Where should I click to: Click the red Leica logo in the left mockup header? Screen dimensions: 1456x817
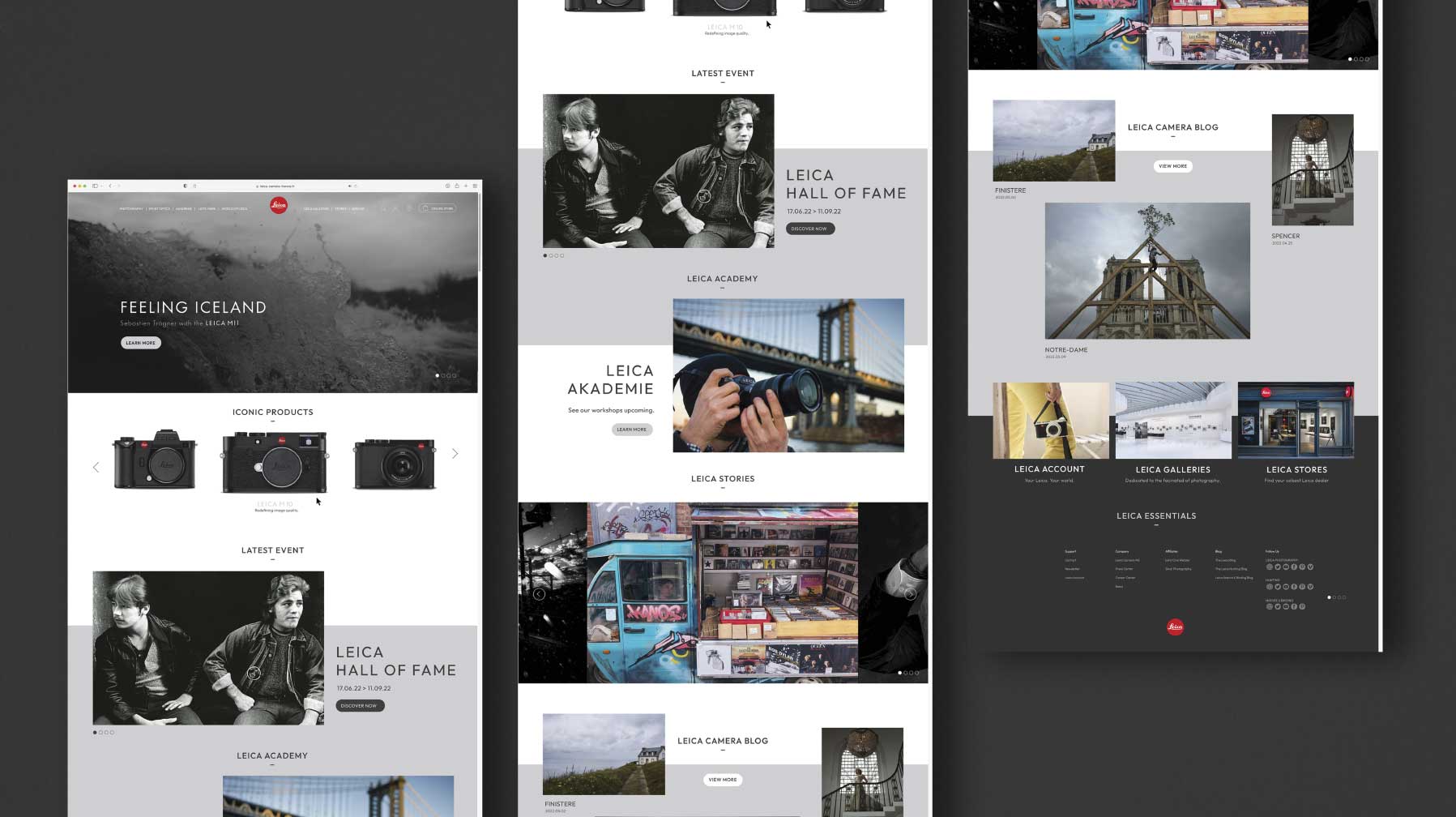(x=279, y=205)
